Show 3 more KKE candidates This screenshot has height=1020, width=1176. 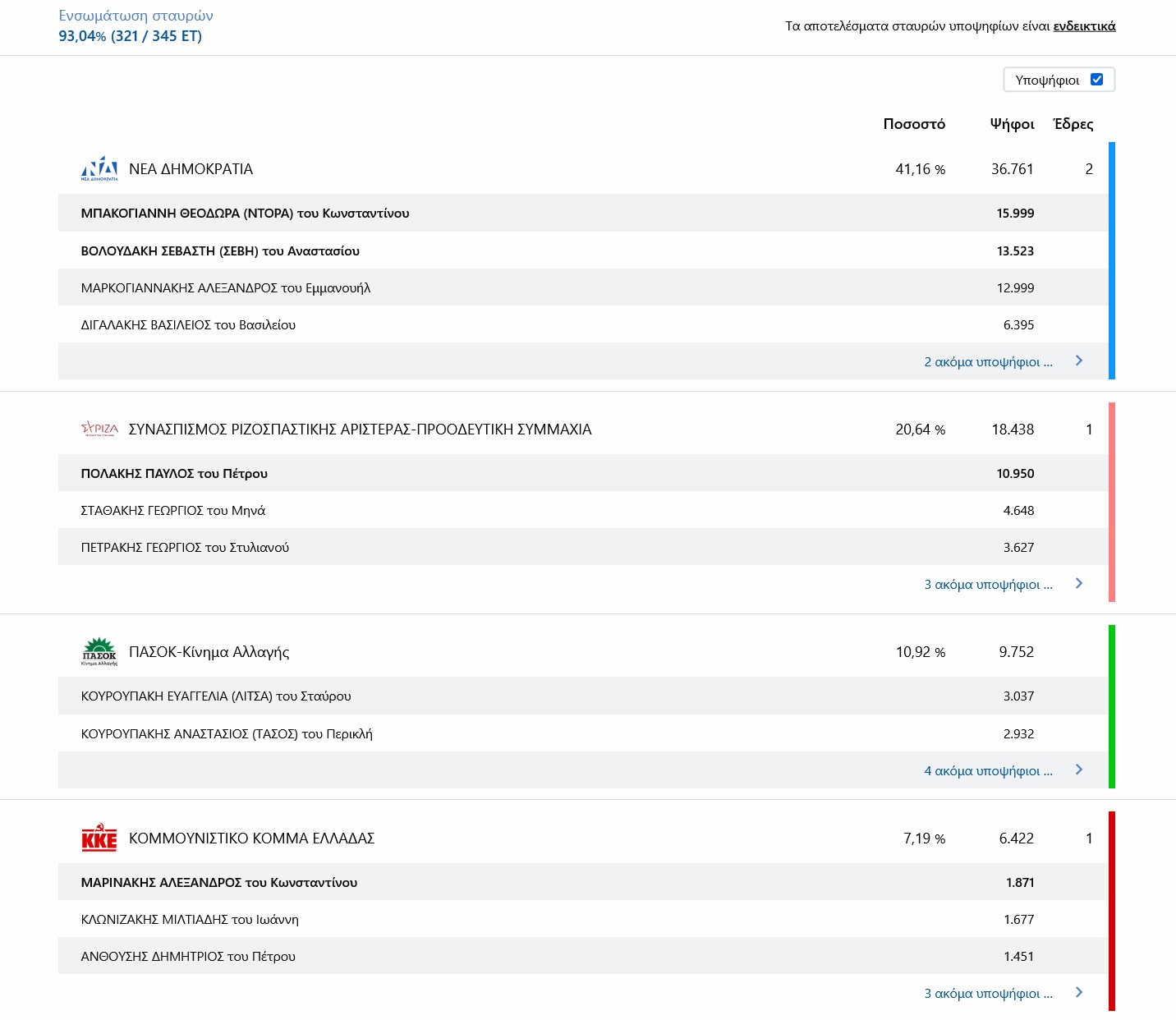(x=988, y=993)
